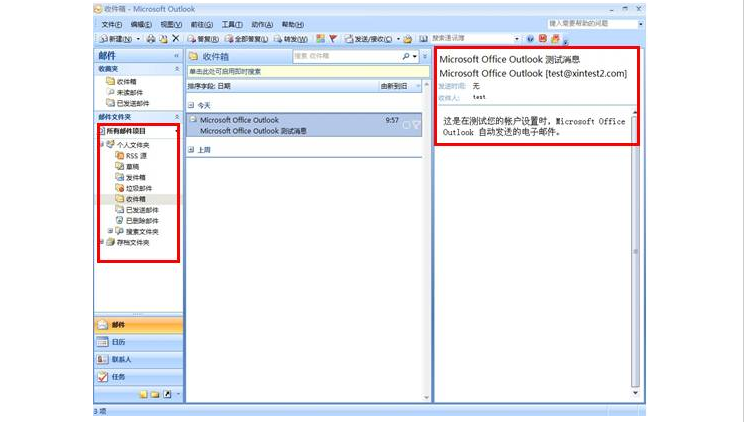The image size is (744, 422).
Task: Click the Move to Folder icon
Action: 163,39
